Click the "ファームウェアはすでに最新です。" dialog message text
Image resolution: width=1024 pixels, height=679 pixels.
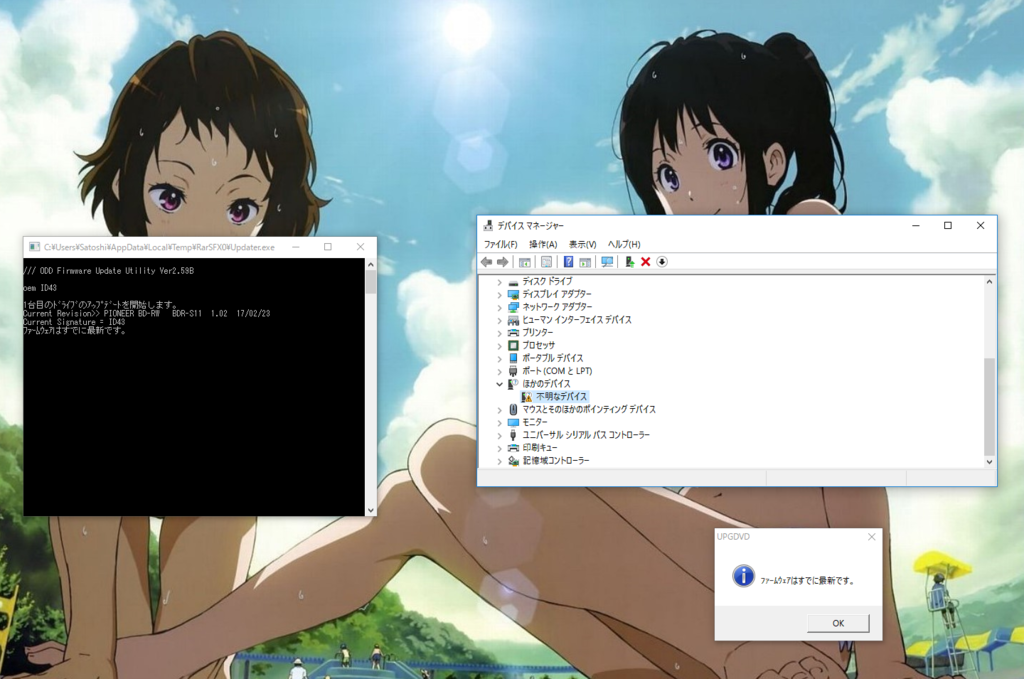(807, 580)
